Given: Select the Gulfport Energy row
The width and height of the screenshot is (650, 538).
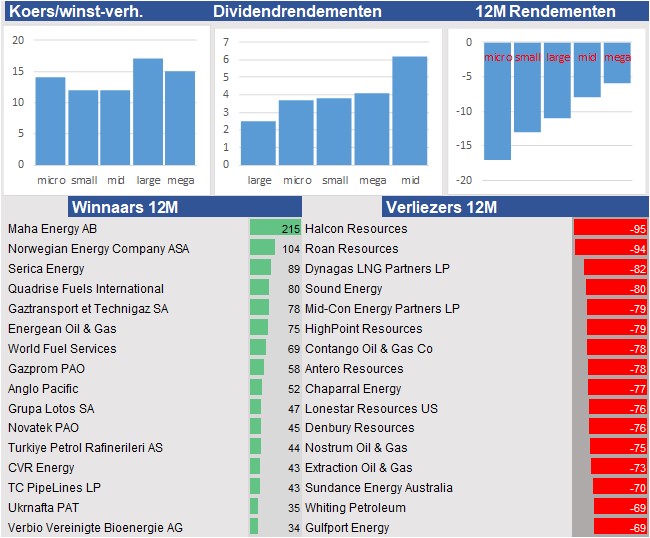Looking at the screenshot, I should pos(347,528).
